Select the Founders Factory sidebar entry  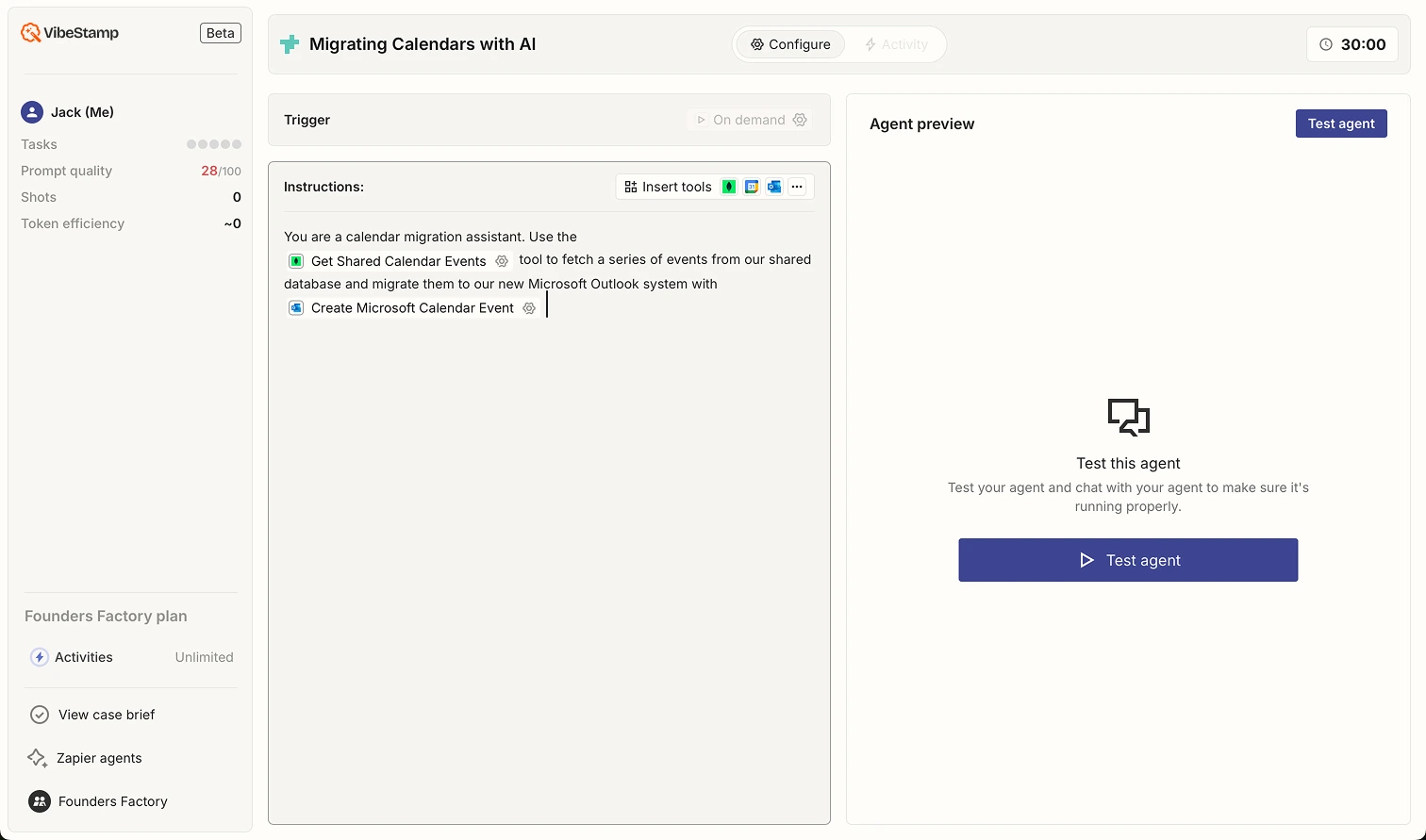click(112, 801)
